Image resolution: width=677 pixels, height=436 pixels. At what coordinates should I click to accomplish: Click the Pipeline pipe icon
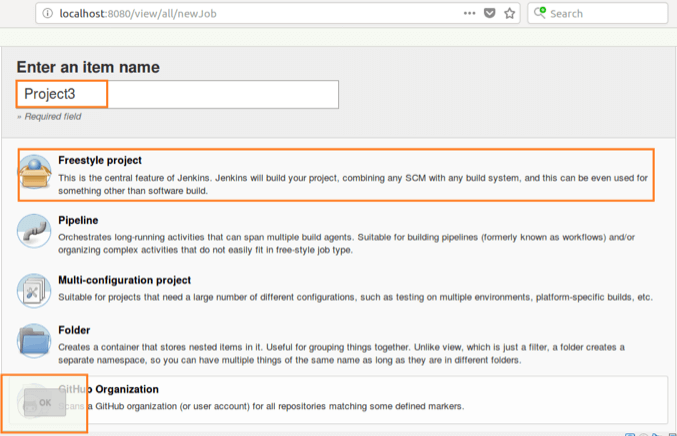point(34,231)
